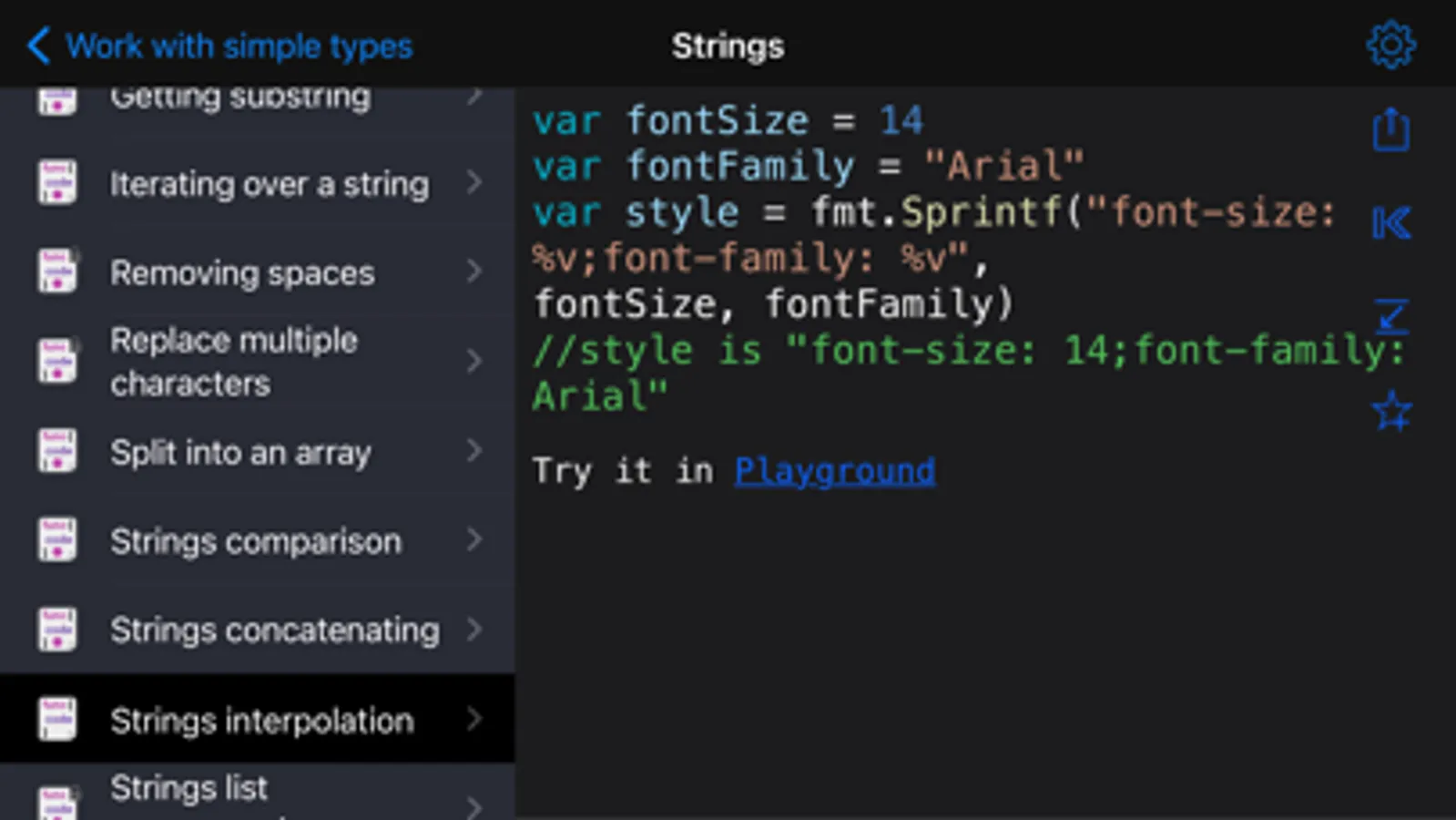
Task: Add snippet to favorites with star icon
Action: point(1390,411)
